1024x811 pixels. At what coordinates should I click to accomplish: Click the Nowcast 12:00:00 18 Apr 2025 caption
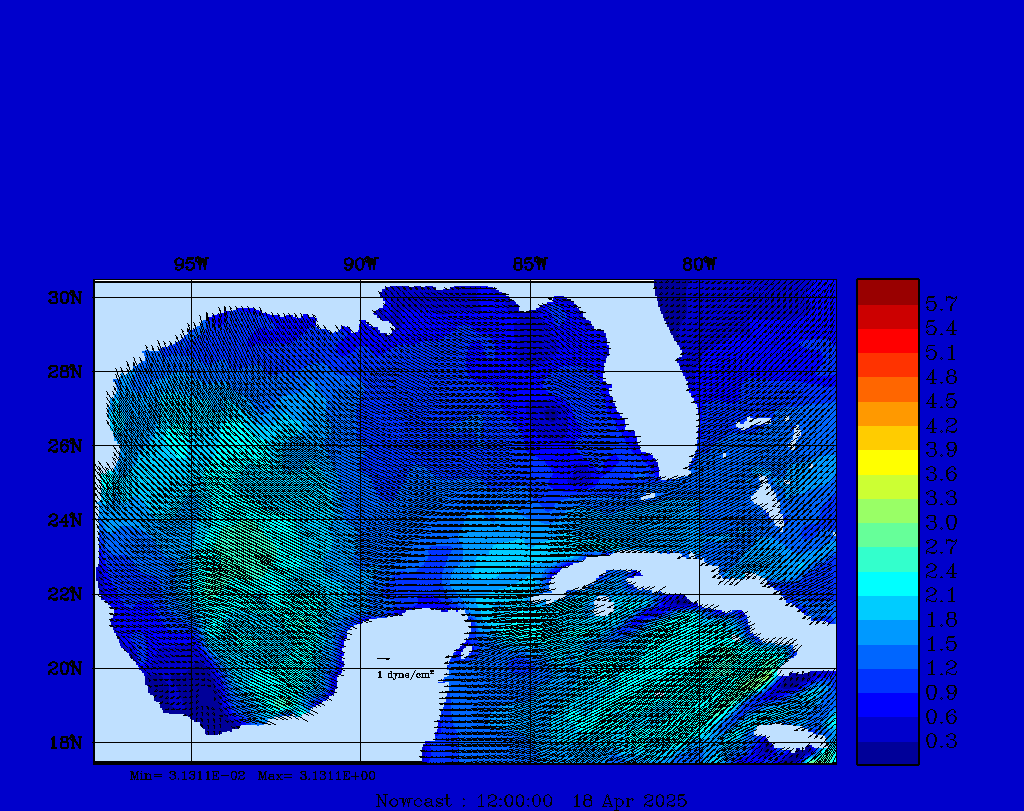click(531, 801)
